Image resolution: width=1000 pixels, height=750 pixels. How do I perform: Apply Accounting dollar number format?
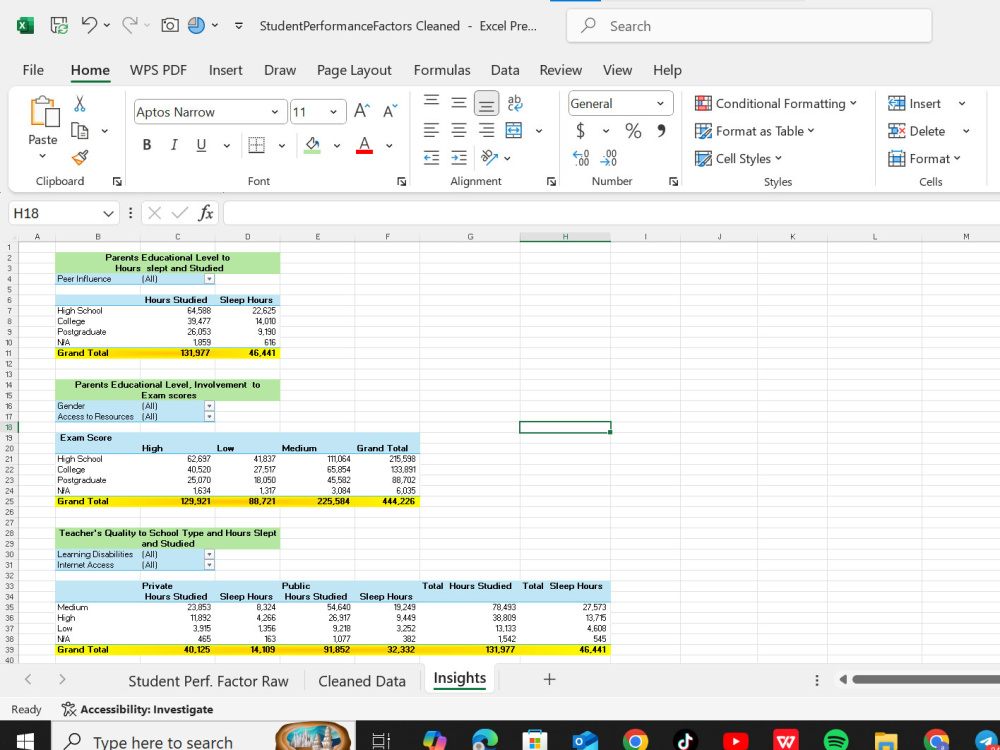pos(580,131)
